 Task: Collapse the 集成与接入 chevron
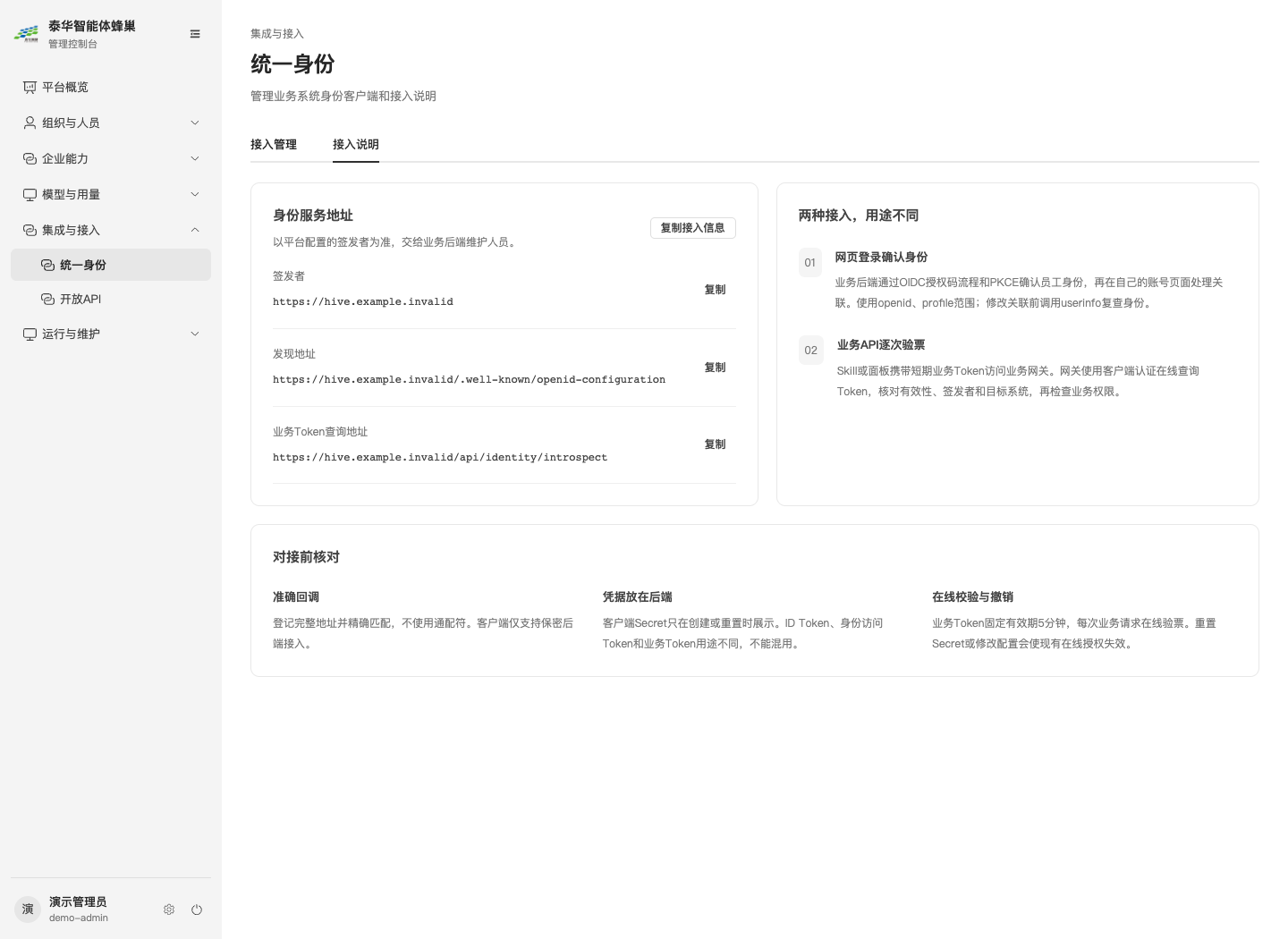pyautogui.click(x=195, y=230)
